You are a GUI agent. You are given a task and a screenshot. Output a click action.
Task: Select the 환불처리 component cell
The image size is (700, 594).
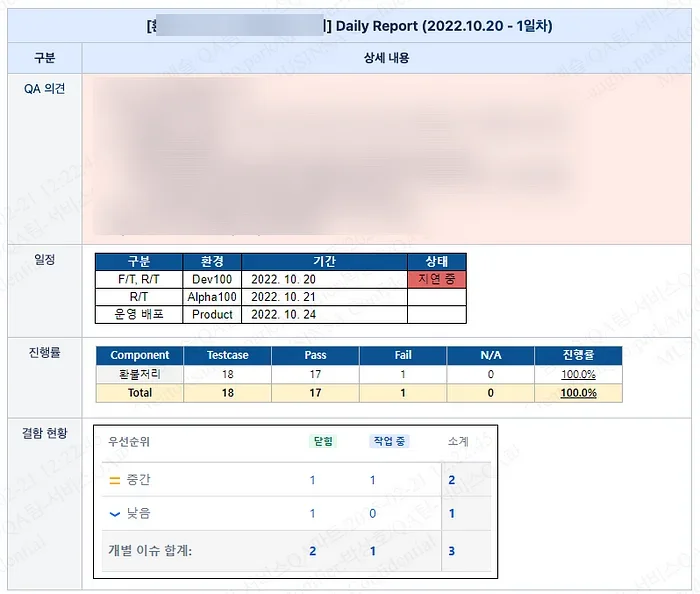point(139,374)
